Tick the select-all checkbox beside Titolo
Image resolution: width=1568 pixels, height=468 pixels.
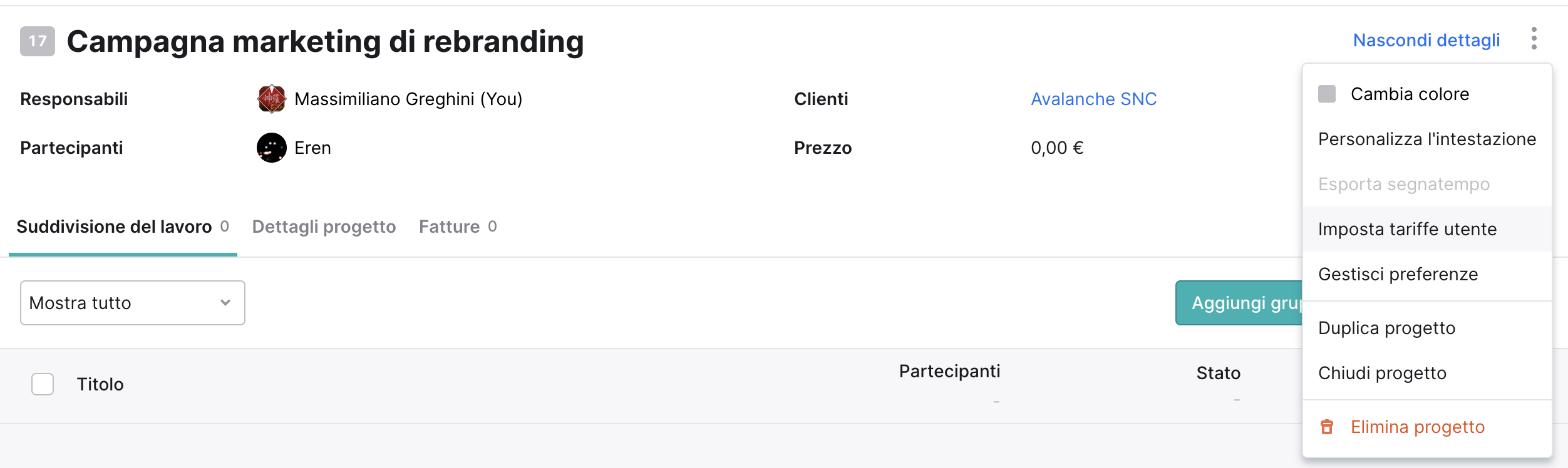43,384
